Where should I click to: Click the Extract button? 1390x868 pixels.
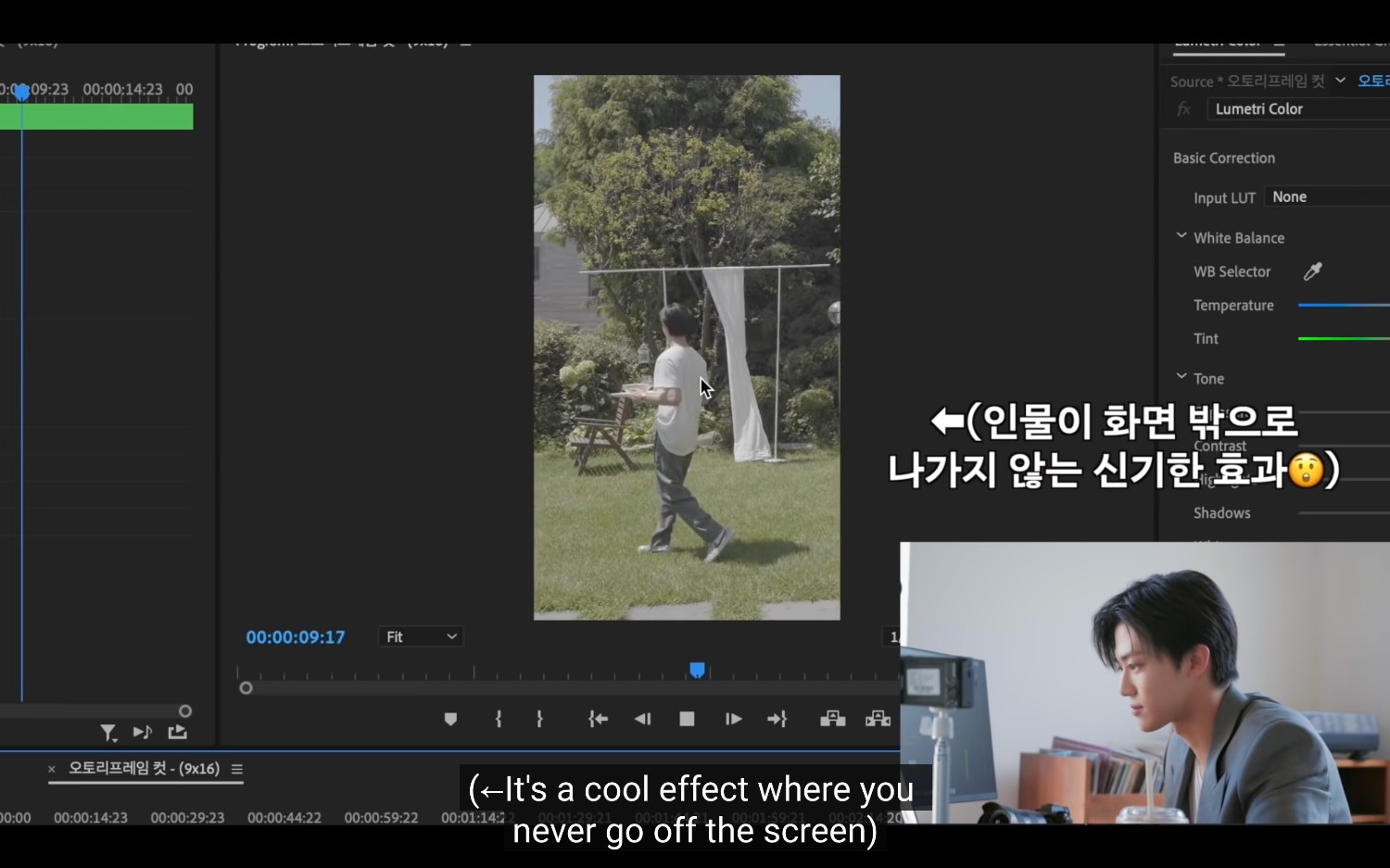coord(878,719)
